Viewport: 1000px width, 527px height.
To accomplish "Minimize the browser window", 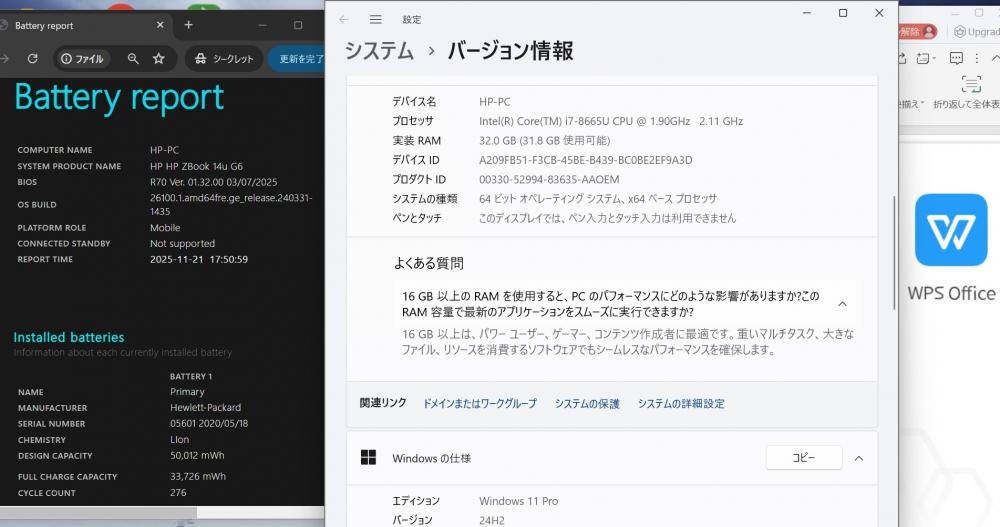I will tap(262, 25).
